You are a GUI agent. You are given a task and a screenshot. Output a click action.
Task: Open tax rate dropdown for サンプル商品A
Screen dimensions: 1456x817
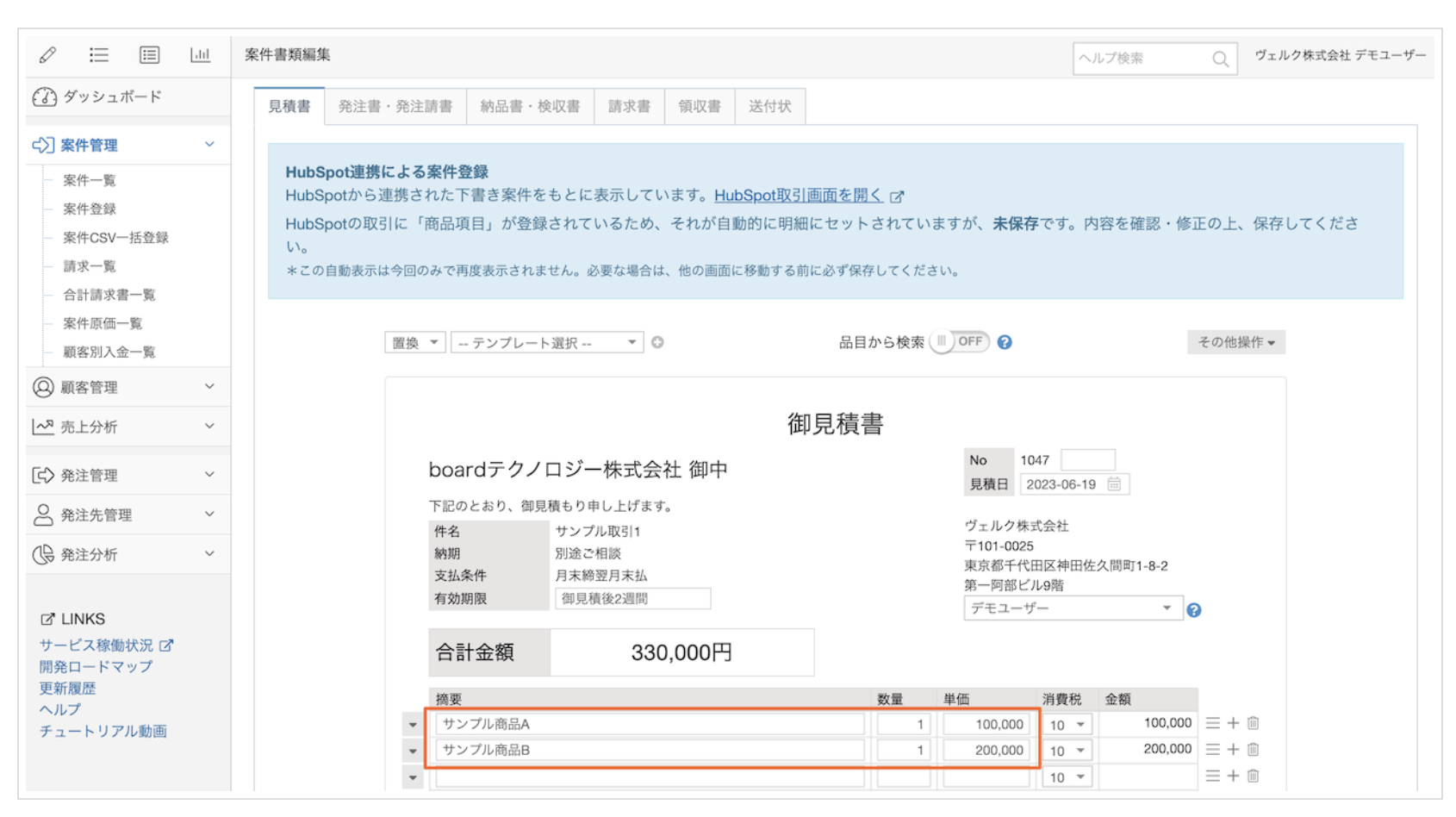[x=1067, y=725]
